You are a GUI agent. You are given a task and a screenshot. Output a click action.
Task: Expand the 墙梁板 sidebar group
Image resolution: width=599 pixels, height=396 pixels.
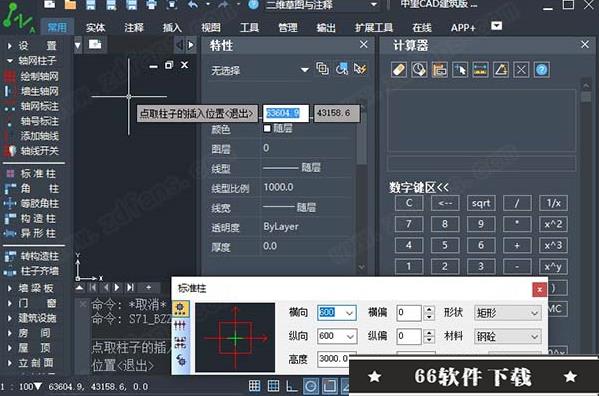point(31,288)
